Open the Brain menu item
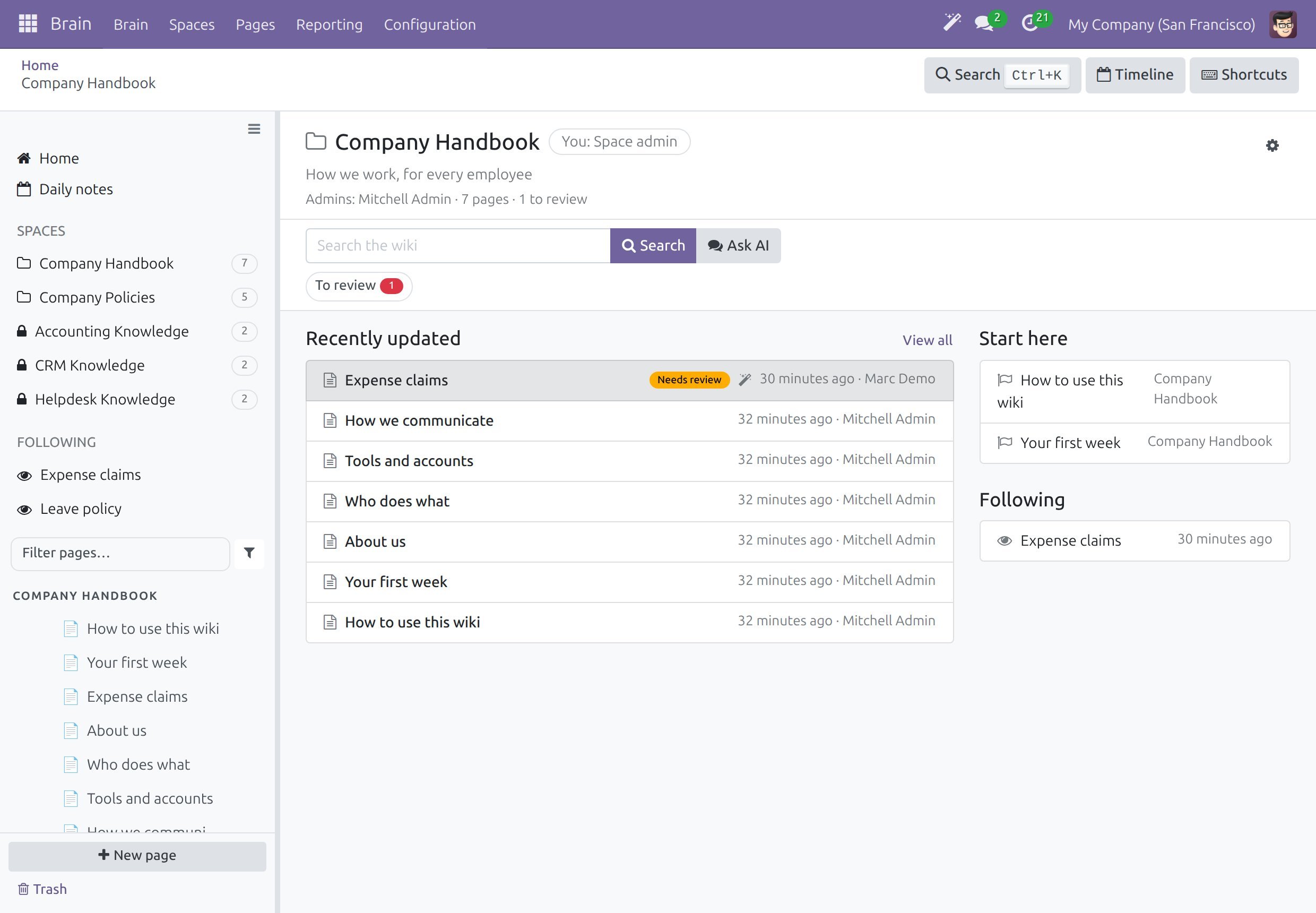The height and width of the screenshot is (913, 1316). tap(131, 24)
